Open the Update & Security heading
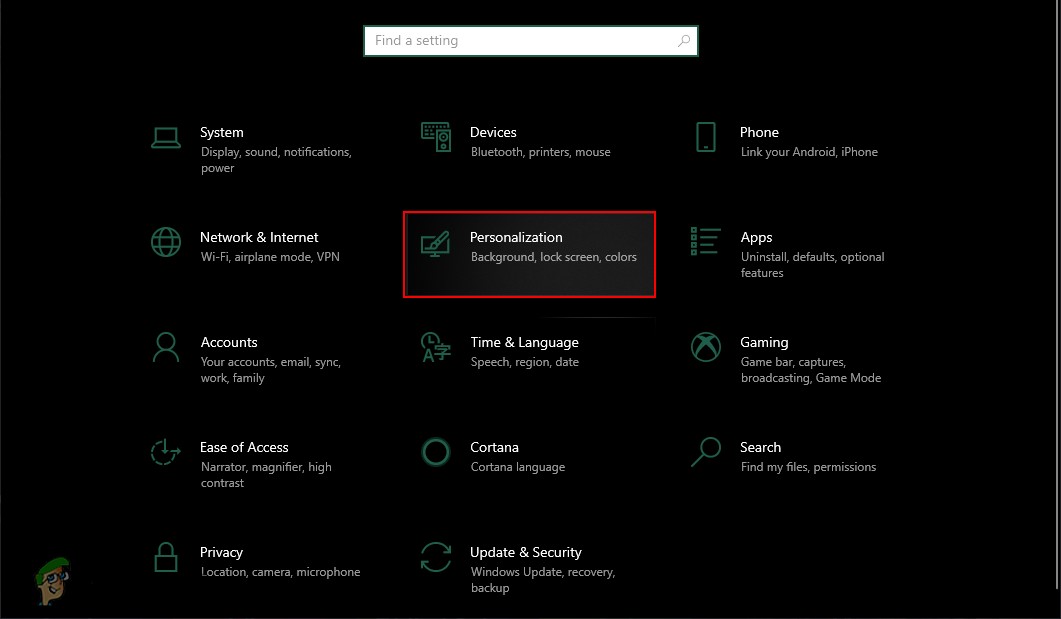Viewport: 1061px width, 619px height. (526, 553)
